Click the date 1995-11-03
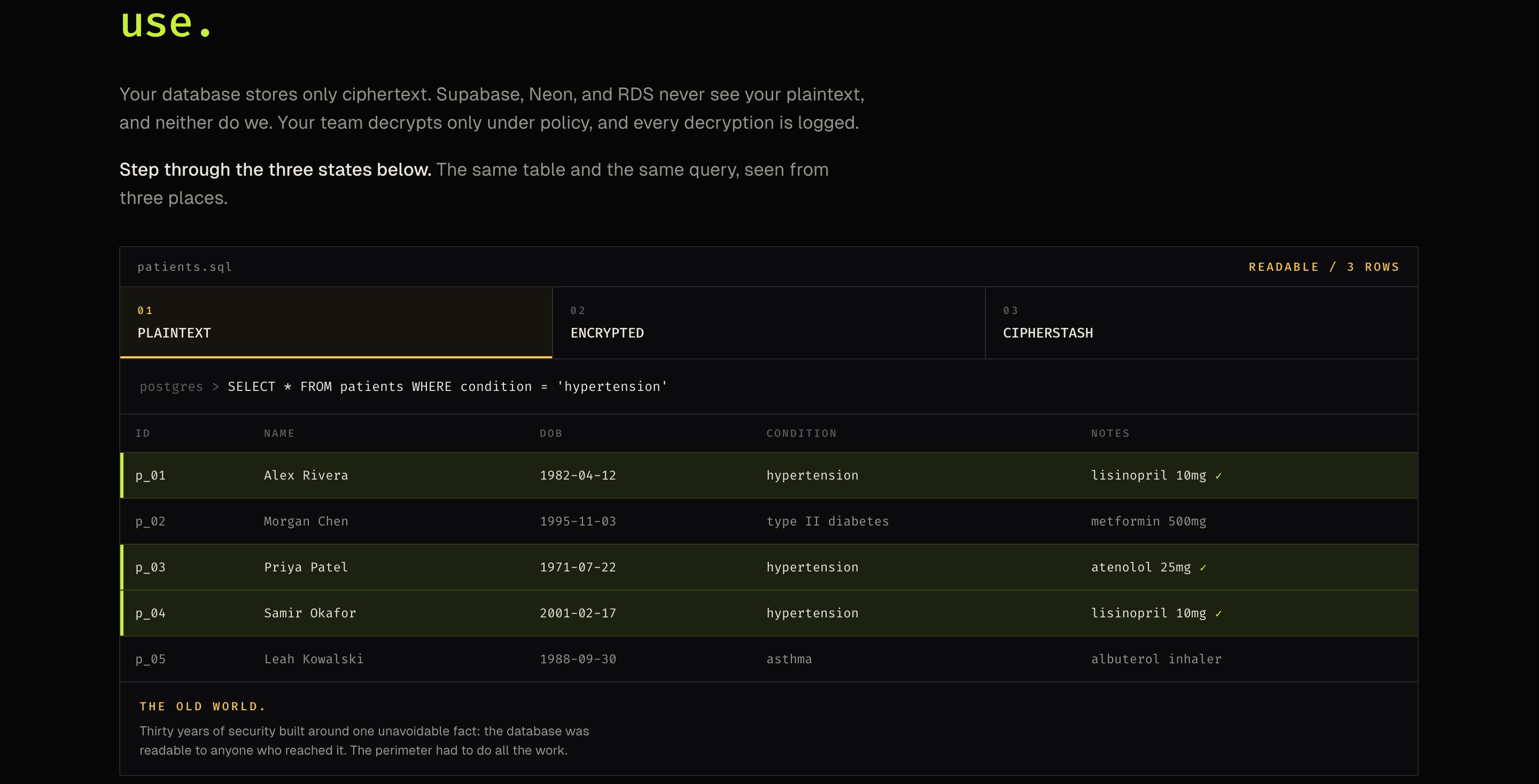Image resolution: width=1539 pixels, height=784 pixels. [578, 521]
